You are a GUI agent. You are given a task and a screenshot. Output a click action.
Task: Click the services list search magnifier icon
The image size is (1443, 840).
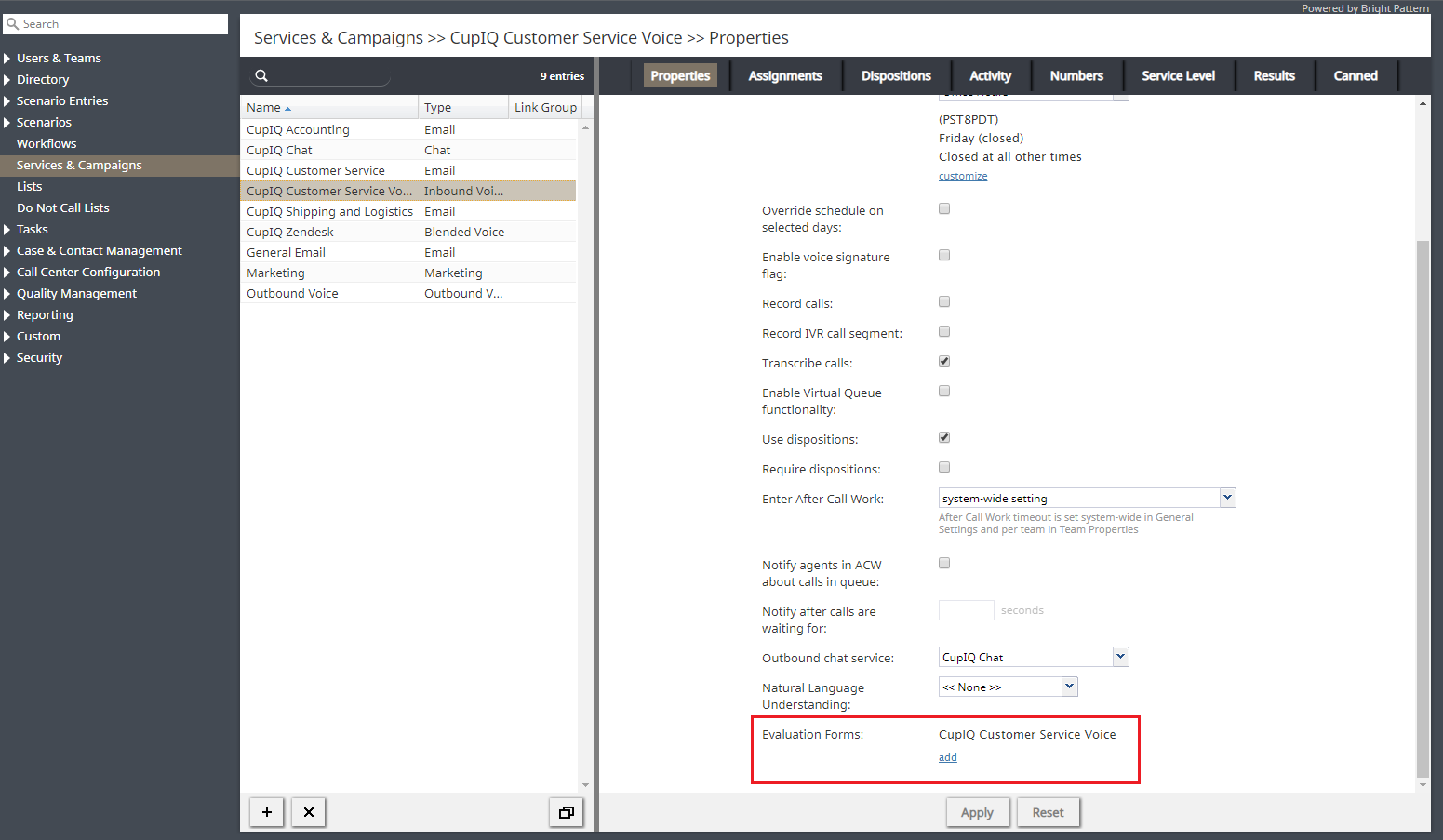tap(261, 76)
